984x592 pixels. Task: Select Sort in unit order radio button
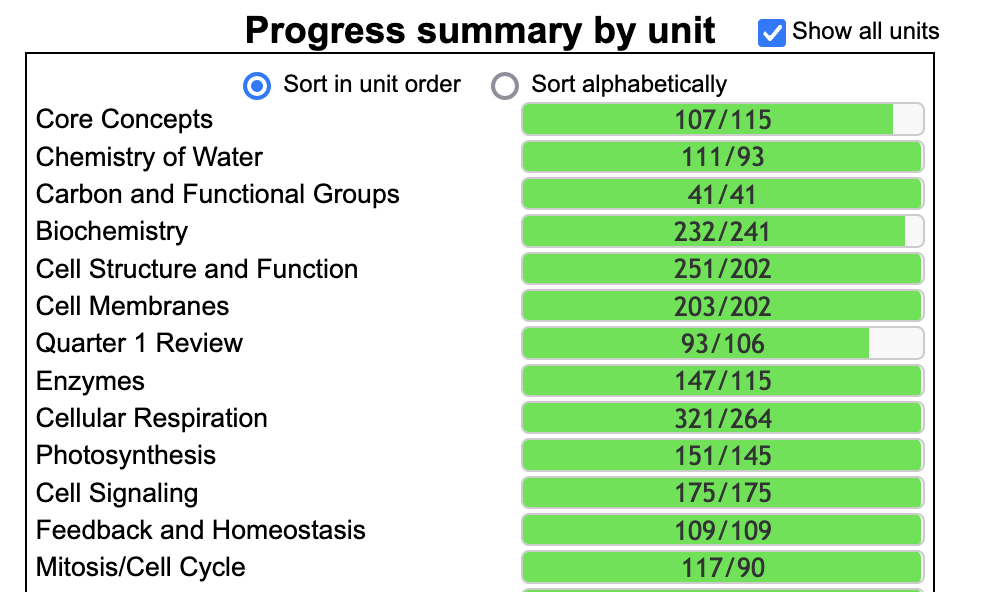pos(257,85)
